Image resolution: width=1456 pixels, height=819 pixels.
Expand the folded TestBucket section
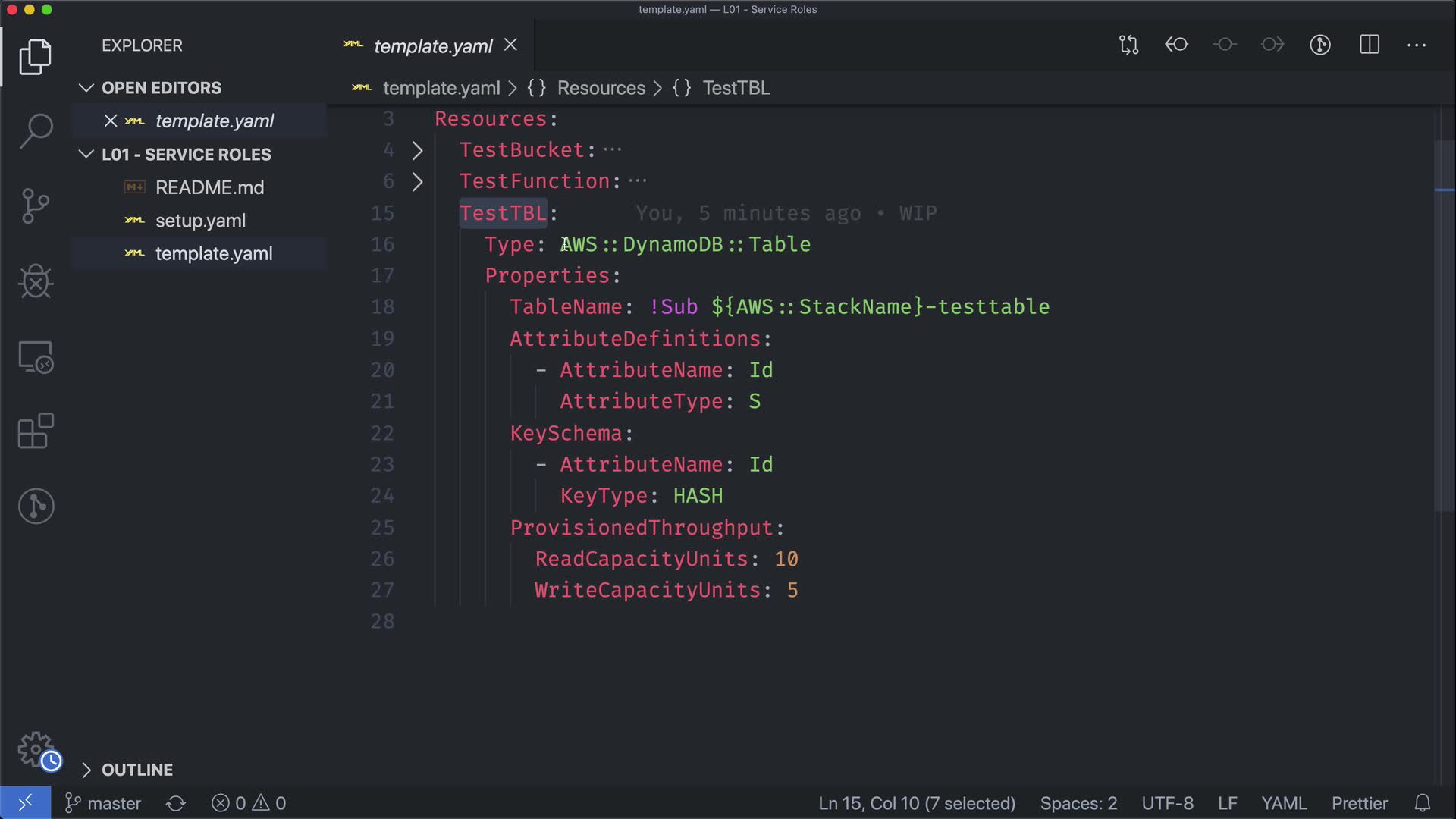(x=417, y=150)
